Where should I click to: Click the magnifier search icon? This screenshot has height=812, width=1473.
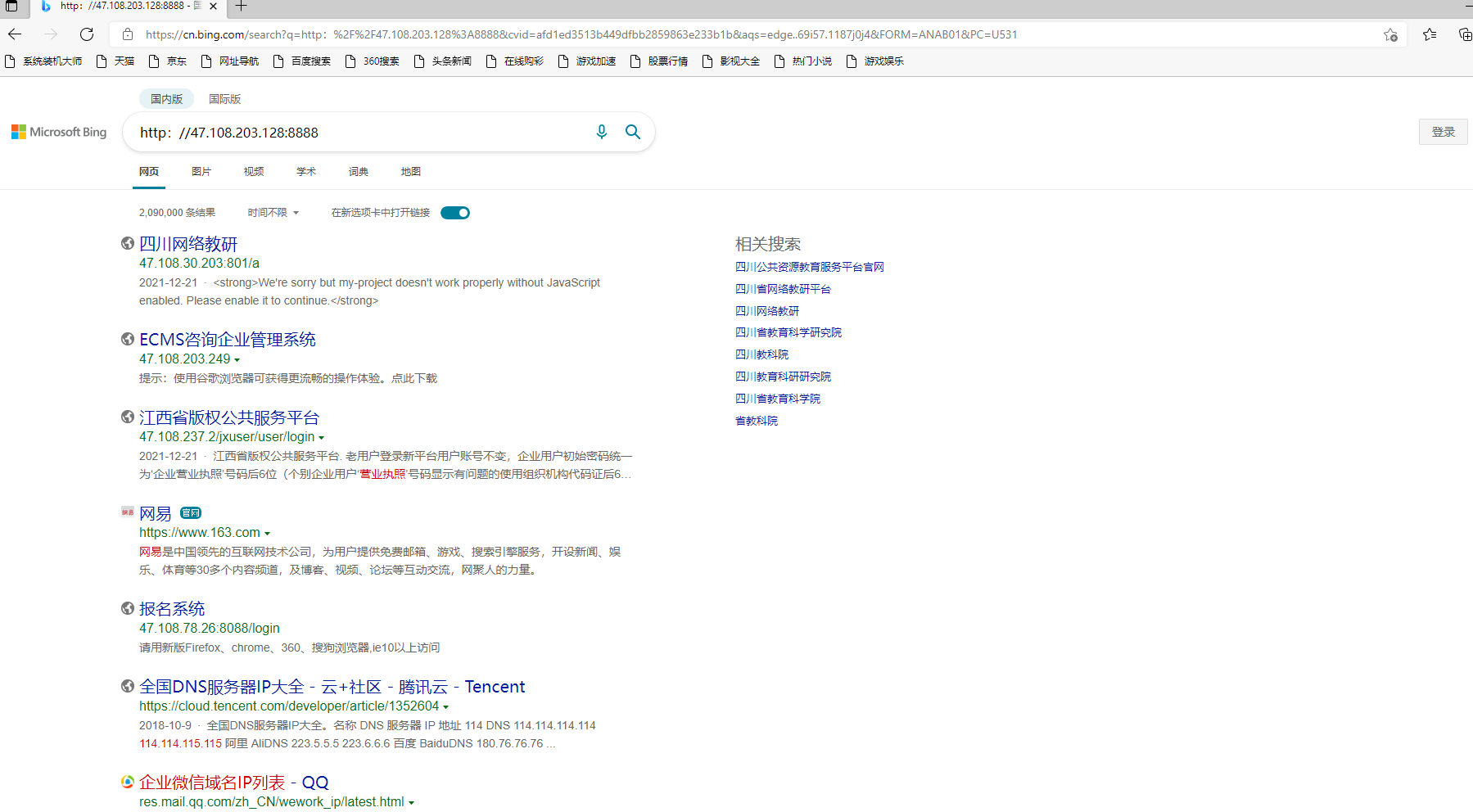tap(633, 132)
